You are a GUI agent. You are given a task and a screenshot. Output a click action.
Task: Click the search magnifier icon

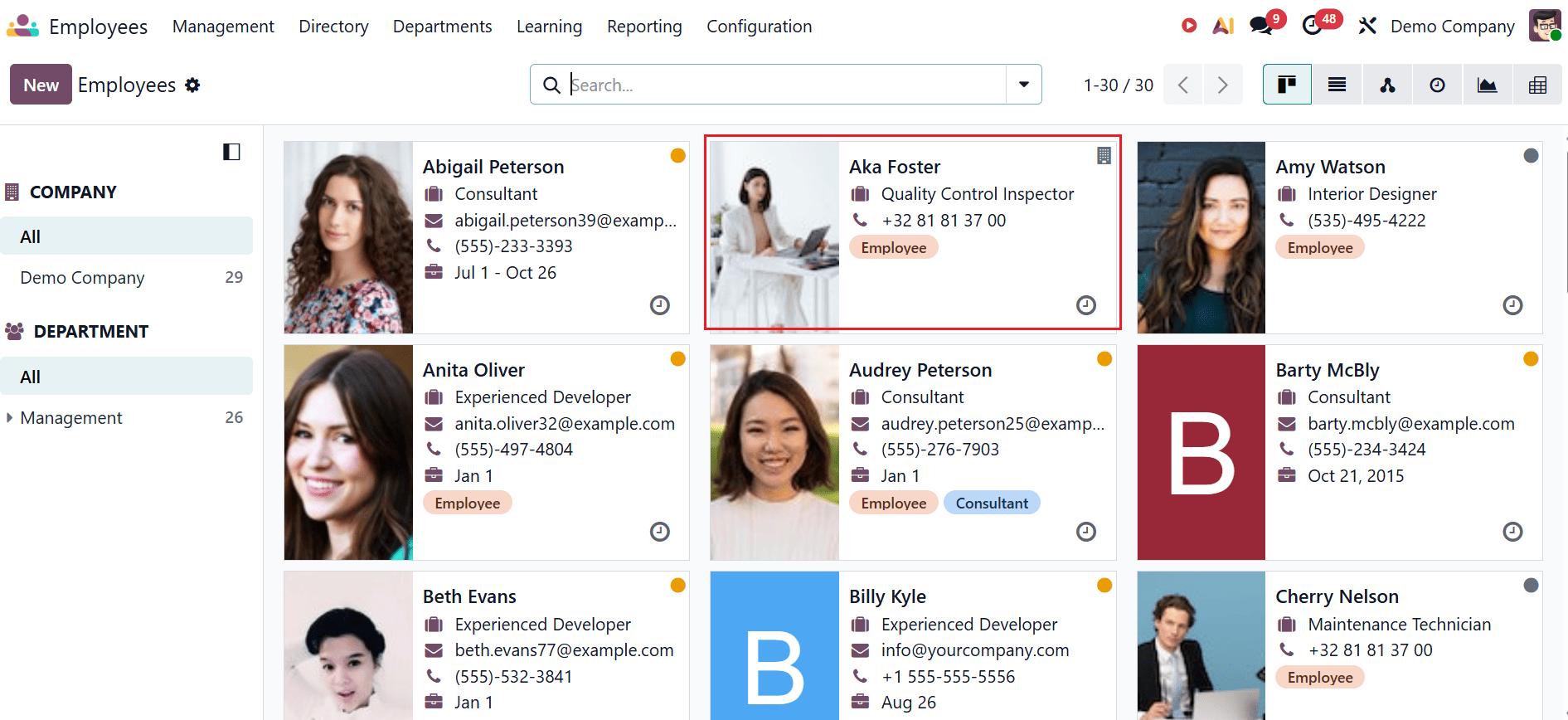click(x=551, y=85)
